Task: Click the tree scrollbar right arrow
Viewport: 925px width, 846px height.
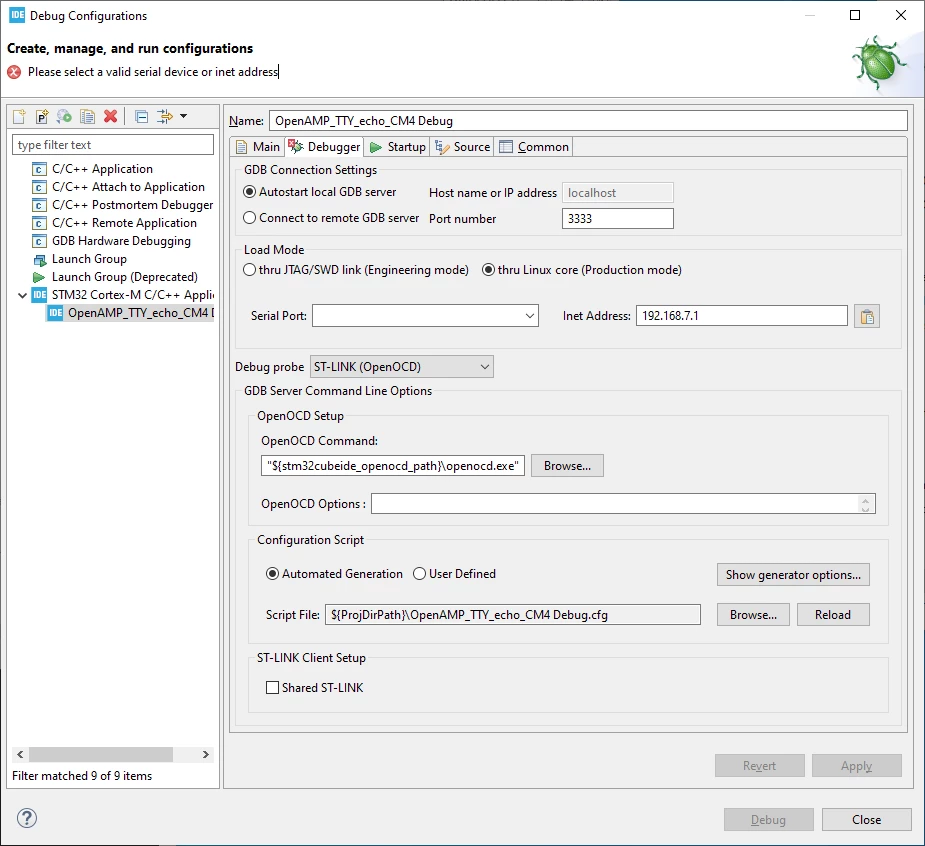Action: tap(205, 754)
